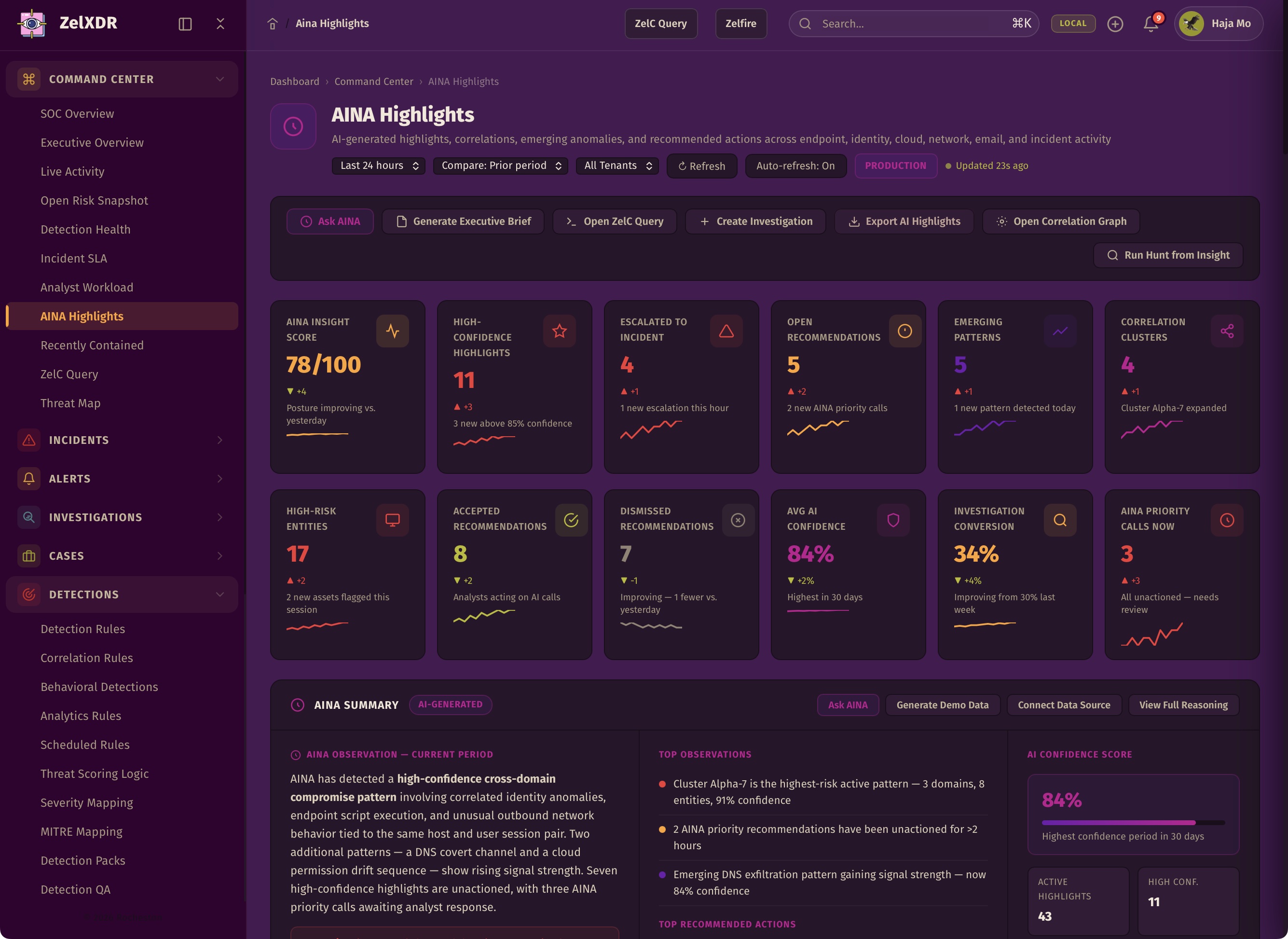The image size is (1288, 939).
Task: Toggle the LOCAL mode badge
Action: click(x=1073, y=23)
